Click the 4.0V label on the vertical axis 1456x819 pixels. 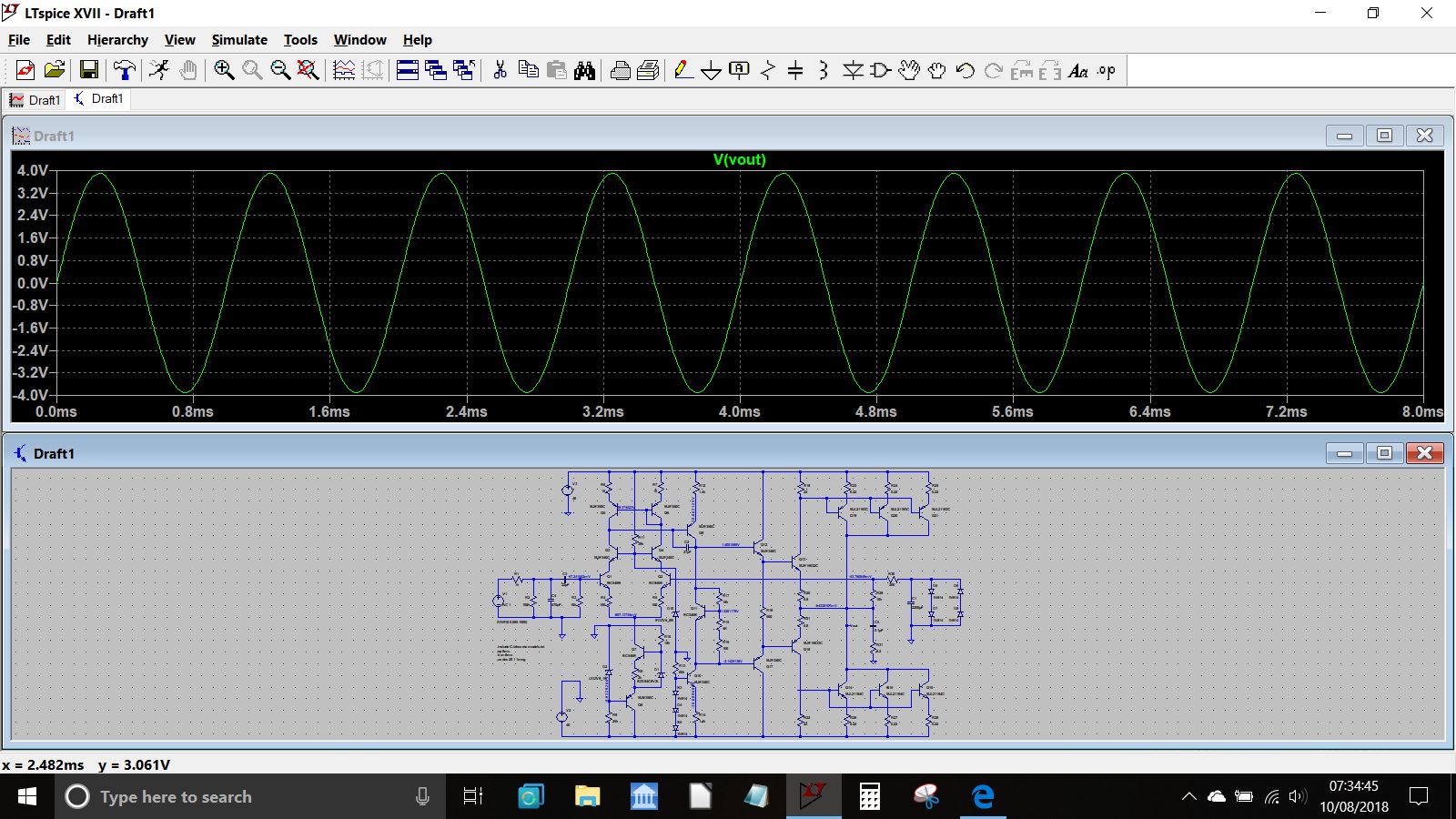(x=32, y=170)
